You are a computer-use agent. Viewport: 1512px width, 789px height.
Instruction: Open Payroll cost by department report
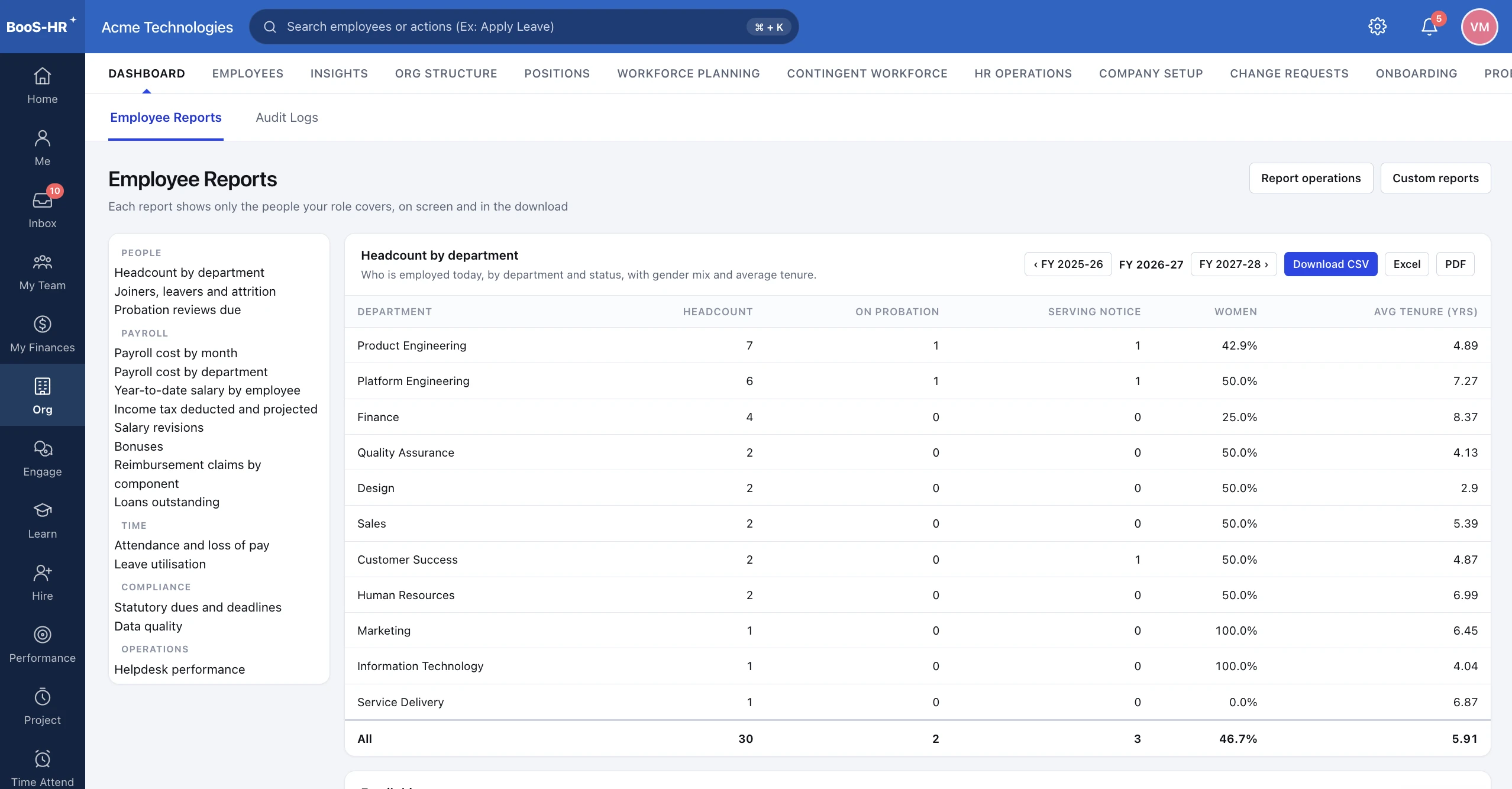[191, 372]
